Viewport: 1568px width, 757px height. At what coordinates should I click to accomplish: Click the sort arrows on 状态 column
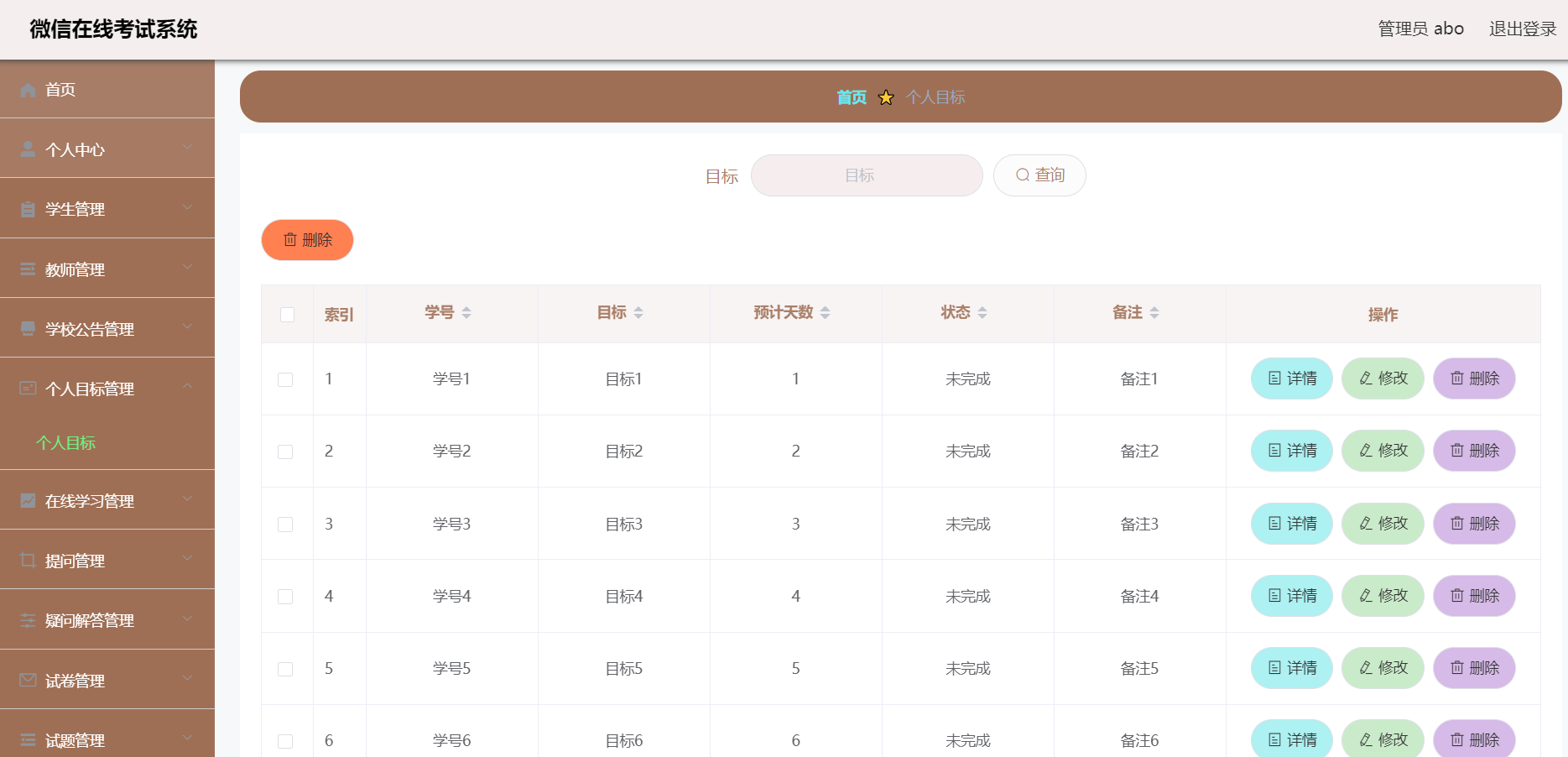click(x=982, y=312)
